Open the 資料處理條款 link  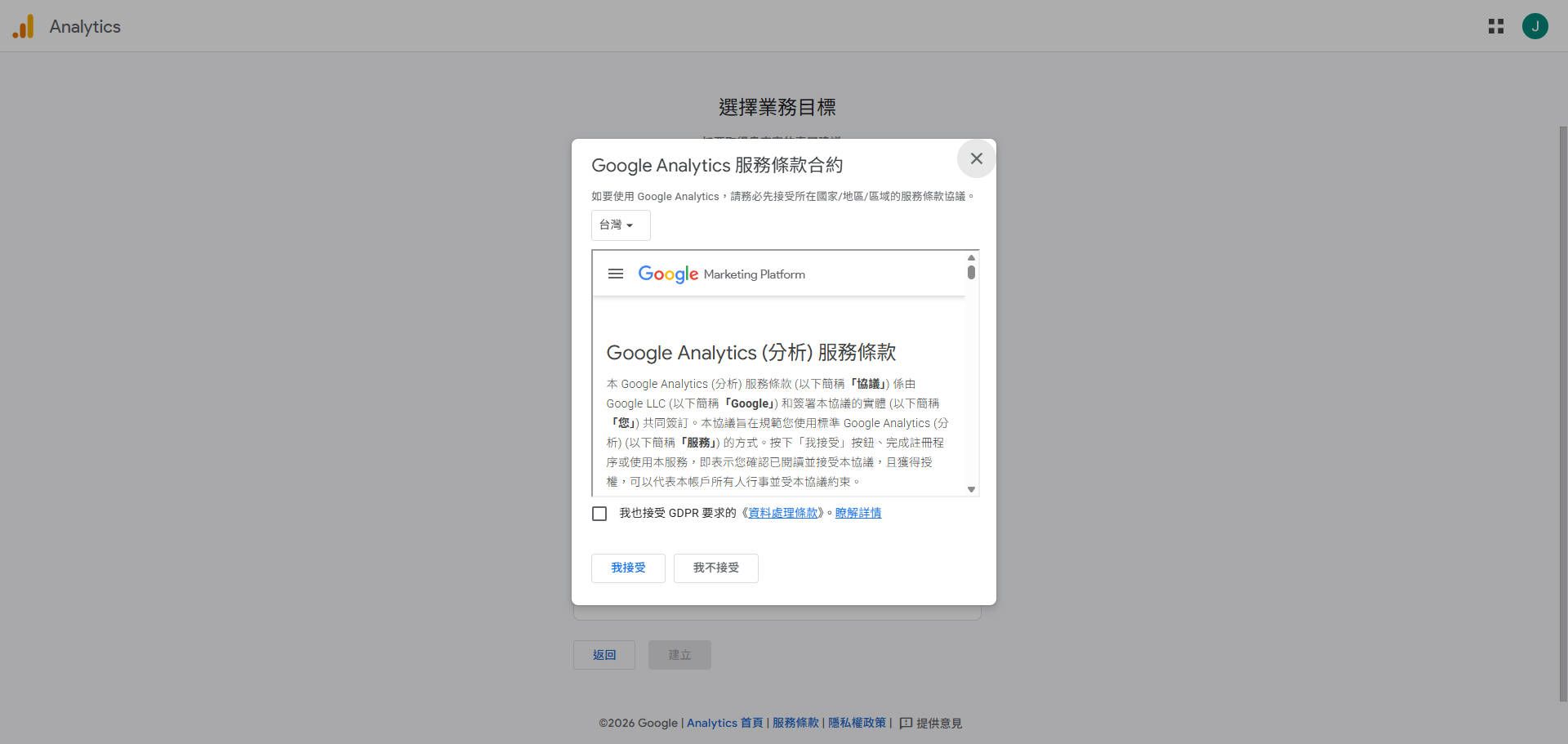(x=782, y=513)
